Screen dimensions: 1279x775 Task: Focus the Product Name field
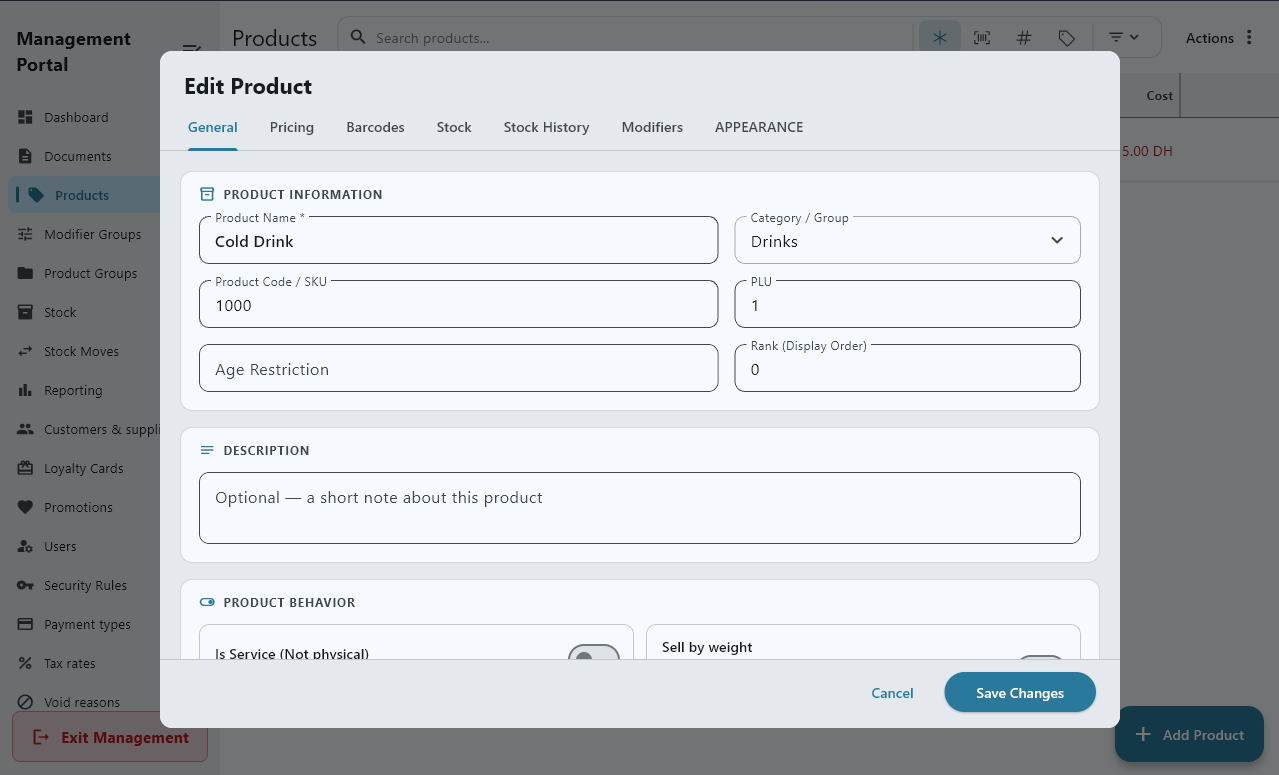click(458, 240)
